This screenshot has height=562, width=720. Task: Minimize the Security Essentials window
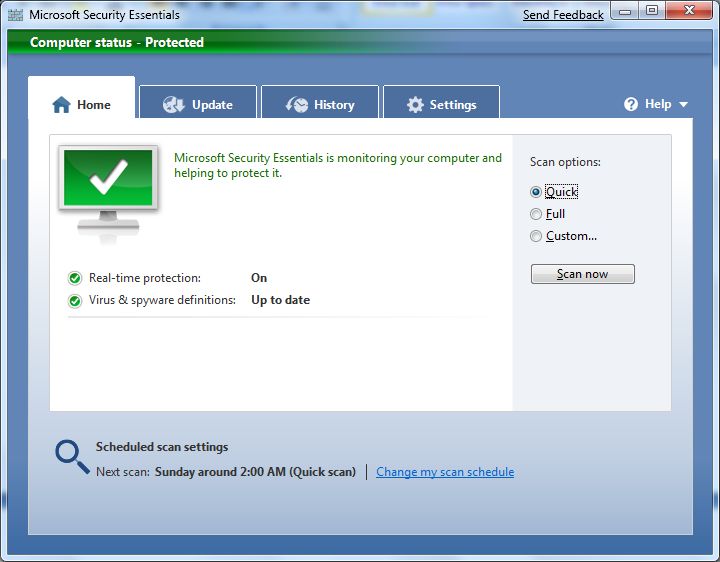click(624, 11)
